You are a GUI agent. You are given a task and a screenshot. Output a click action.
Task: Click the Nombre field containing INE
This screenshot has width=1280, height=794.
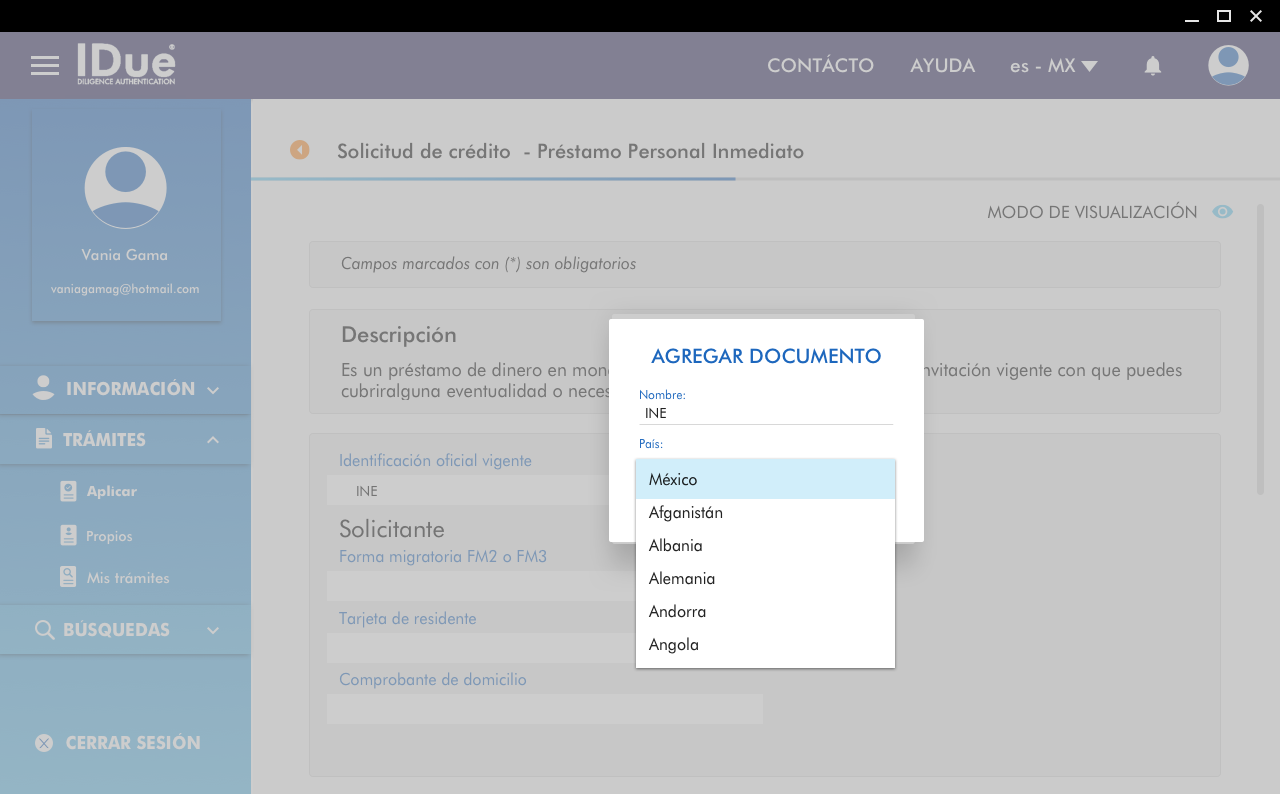coord(765,413)
